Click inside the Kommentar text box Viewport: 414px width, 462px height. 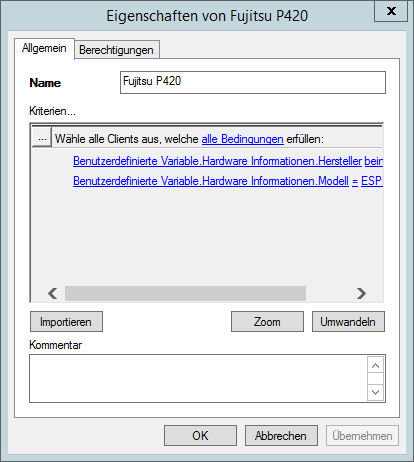pos(198,378)
